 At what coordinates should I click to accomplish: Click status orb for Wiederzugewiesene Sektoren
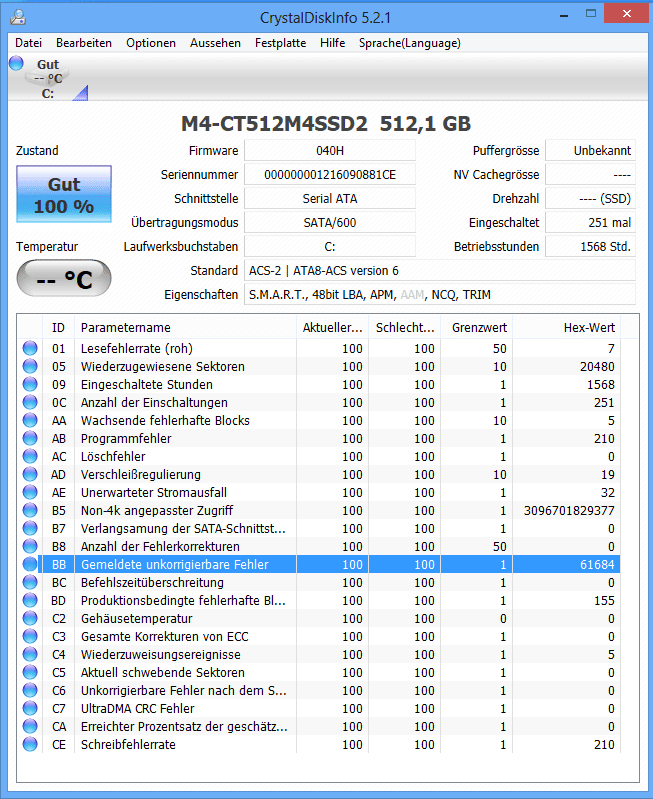[x=30, y=366]
